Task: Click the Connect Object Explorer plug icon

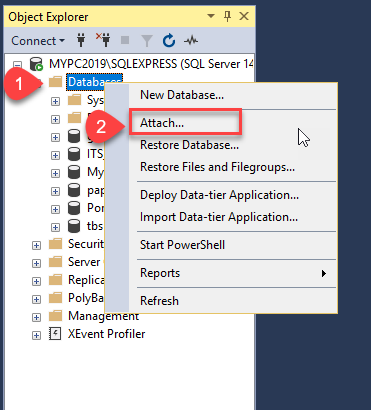Action: (81, 41)
